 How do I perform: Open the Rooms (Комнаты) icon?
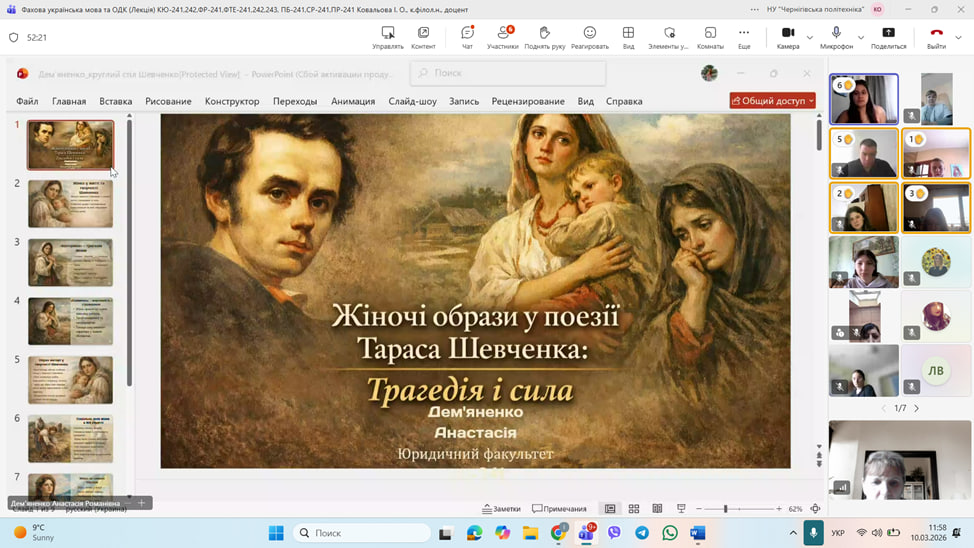(x=710, y=37)
